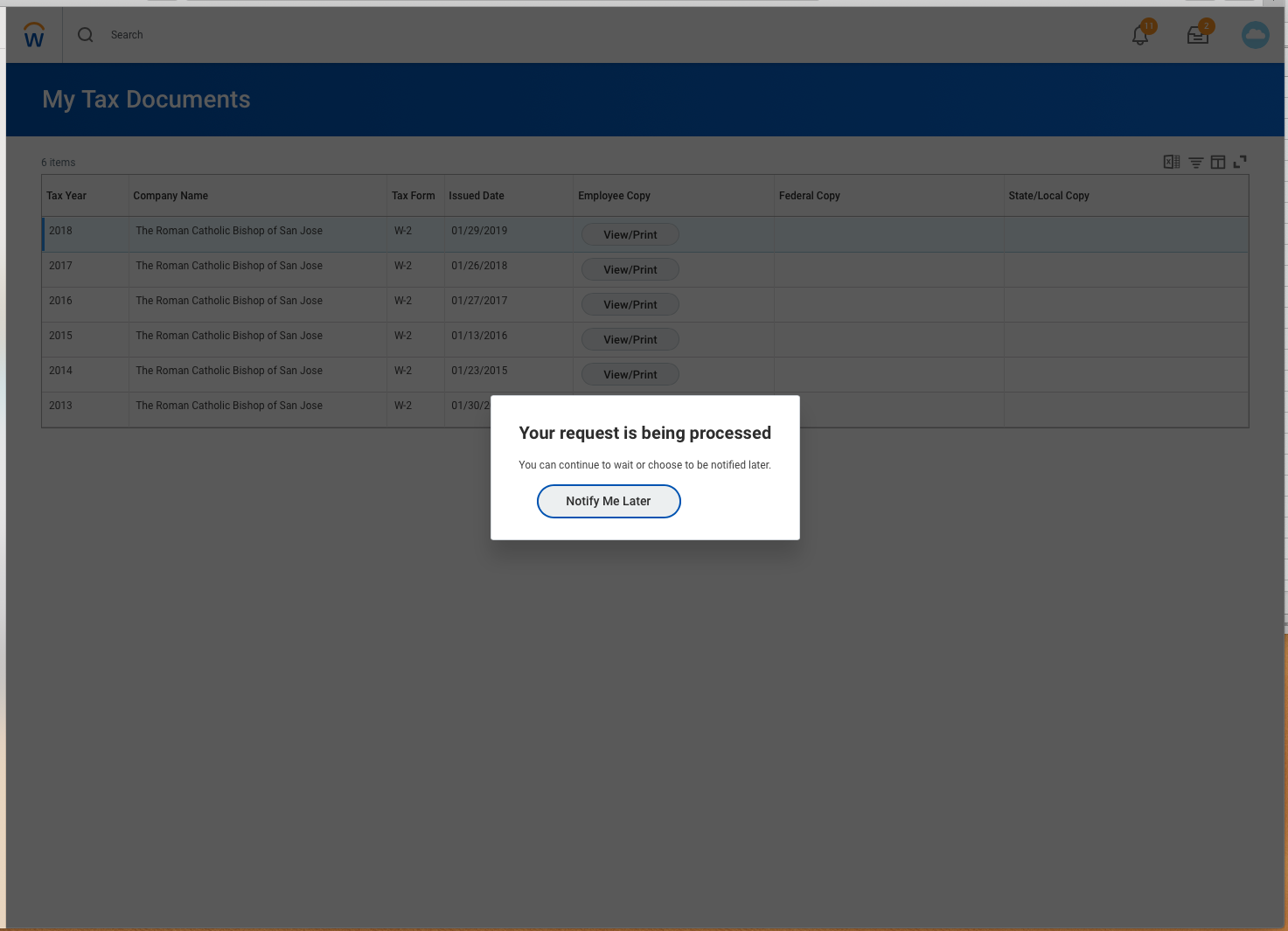Screen dimensions: 1288x931
Task: Click company name in the 2013 row
Action: click(x=229, y=406)
